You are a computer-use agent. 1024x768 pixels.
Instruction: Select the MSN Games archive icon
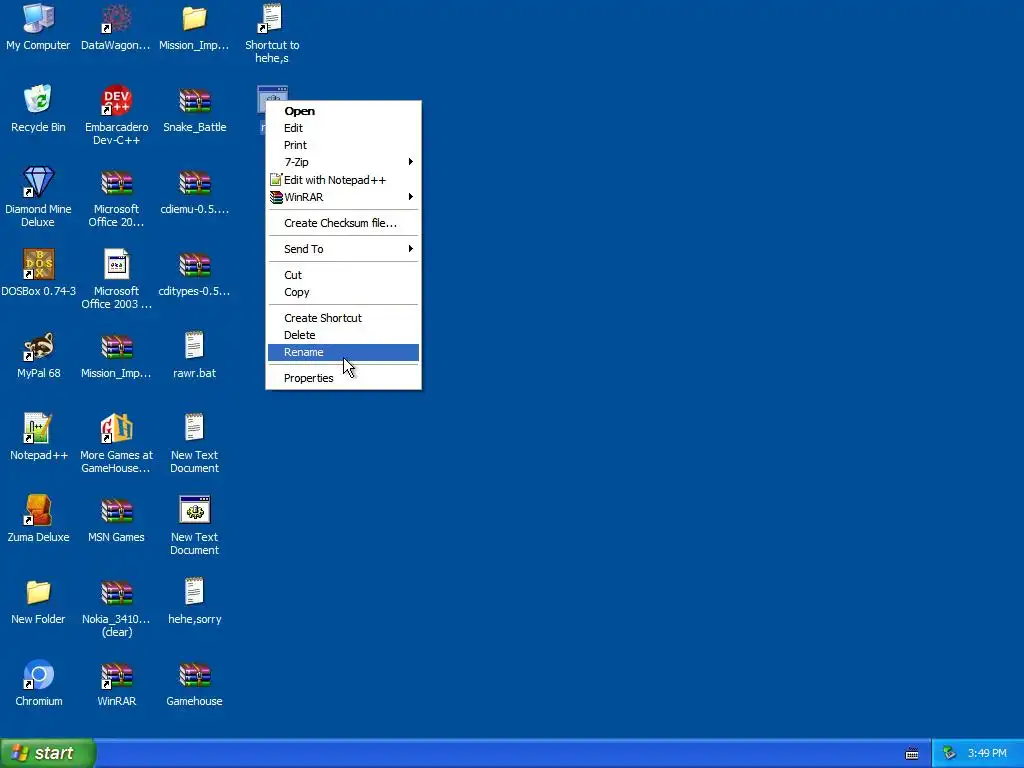click(x=116, y=511)
